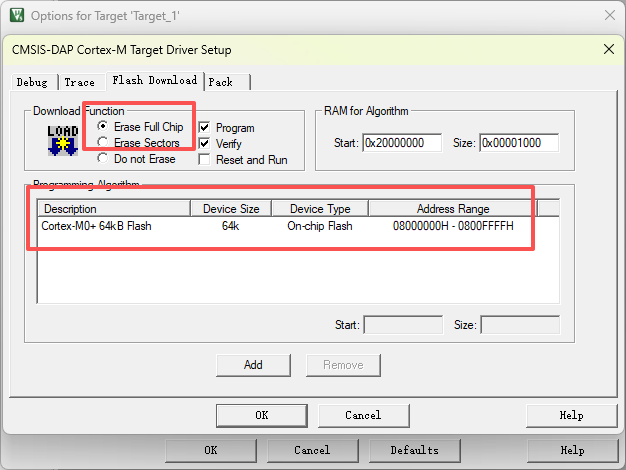Switch to the Debug tab

pyautogui.click(x=31, y=82)
